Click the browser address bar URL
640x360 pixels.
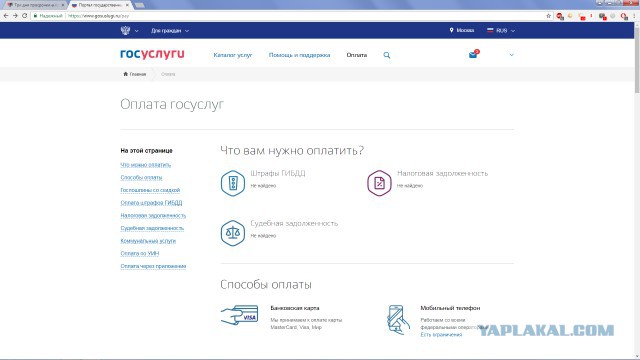tap(98, 16)
